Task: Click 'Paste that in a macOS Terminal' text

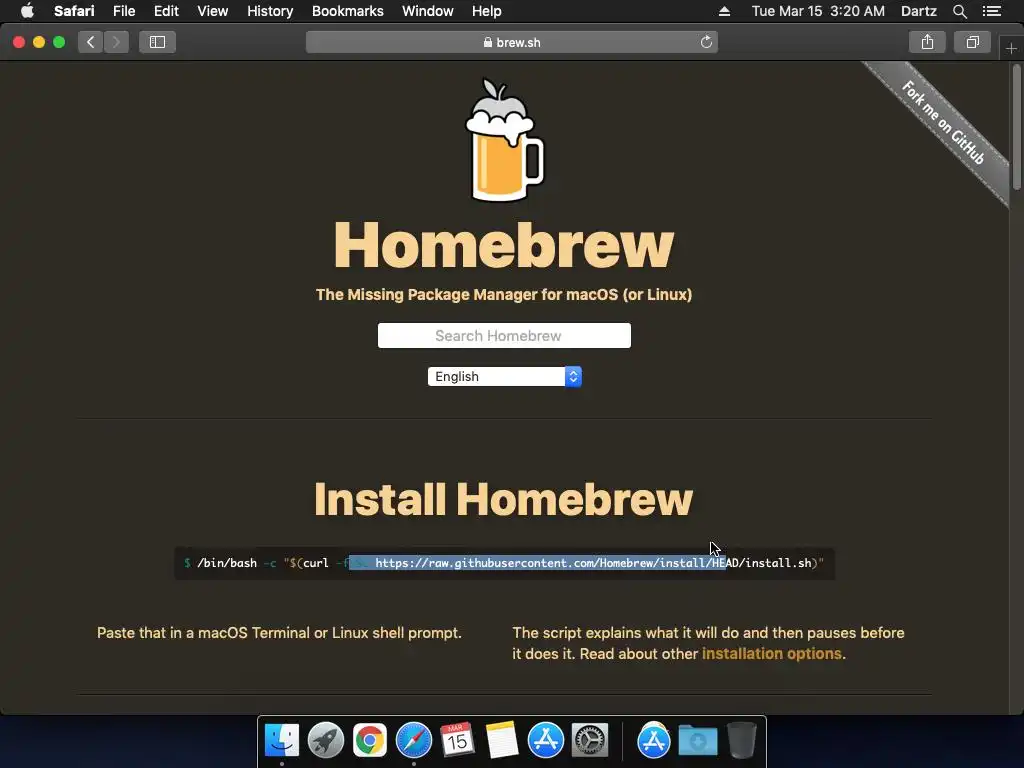Action: (279, 633)
